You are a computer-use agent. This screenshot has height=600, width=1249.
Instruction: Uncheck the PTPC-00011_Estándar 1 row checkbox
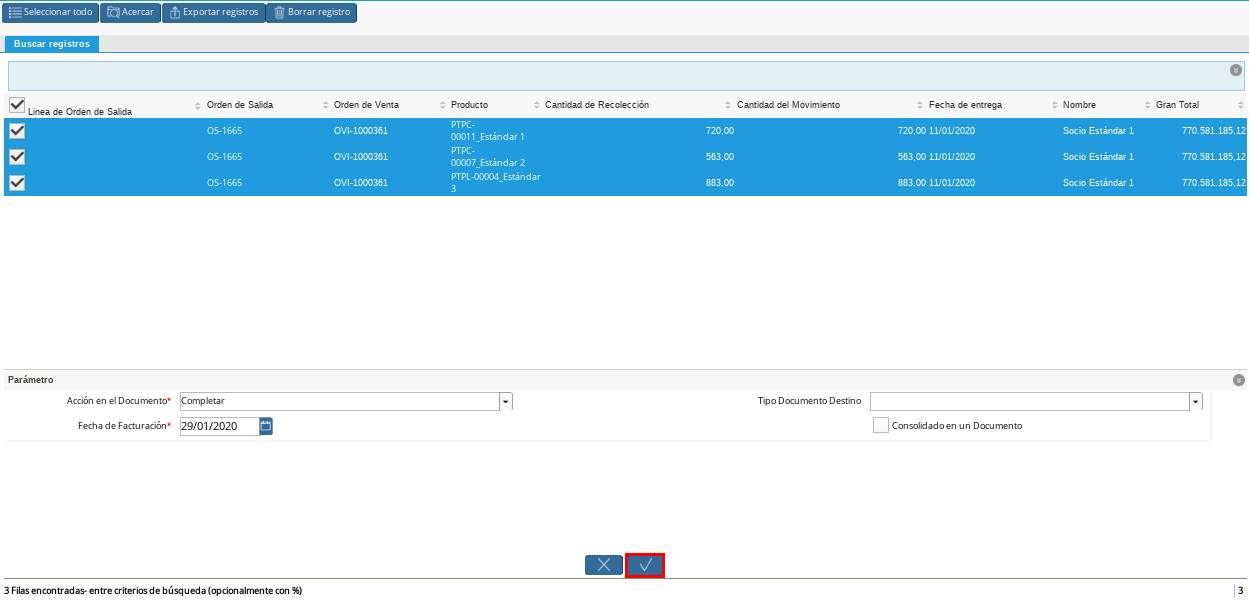click(x=17, y=131)
